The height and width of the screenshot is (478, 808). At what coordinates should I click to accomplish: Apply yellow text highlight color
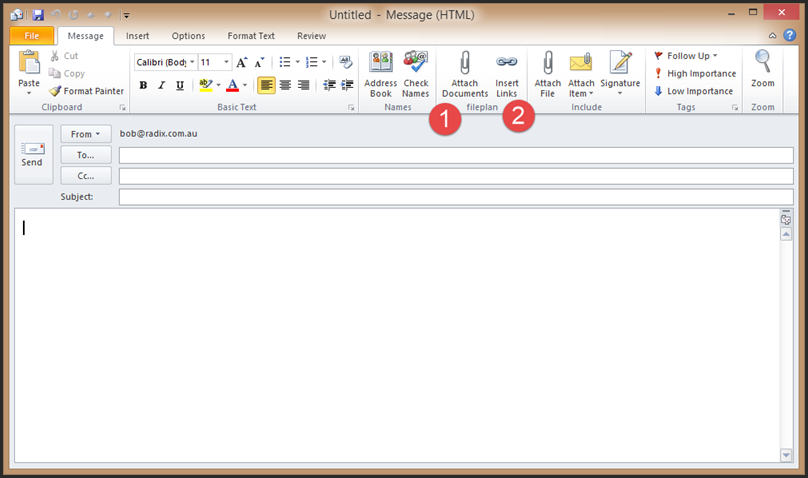(x=206, y=85)
